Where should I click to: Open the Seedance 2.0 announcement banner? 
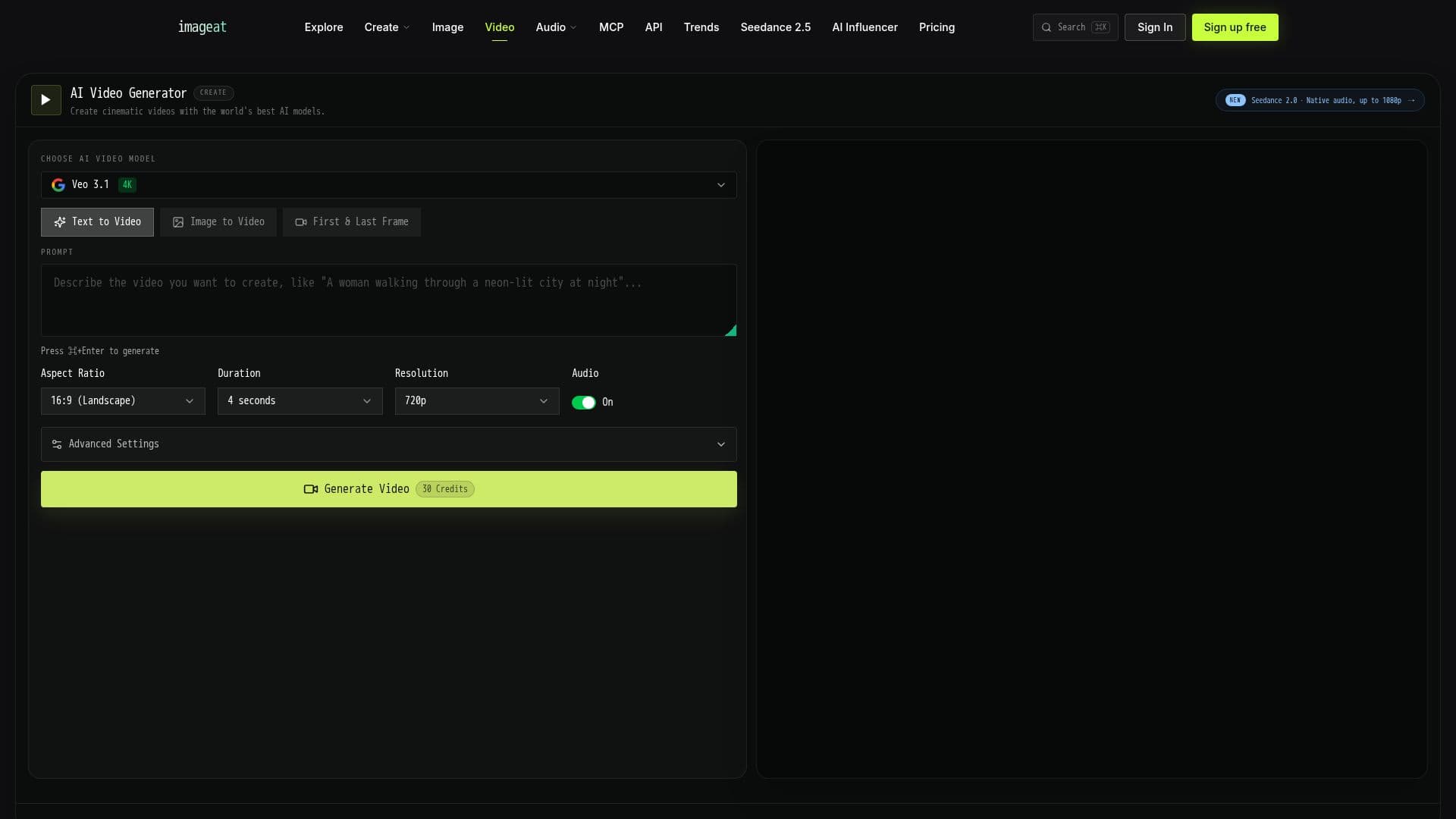(1319, 100)
